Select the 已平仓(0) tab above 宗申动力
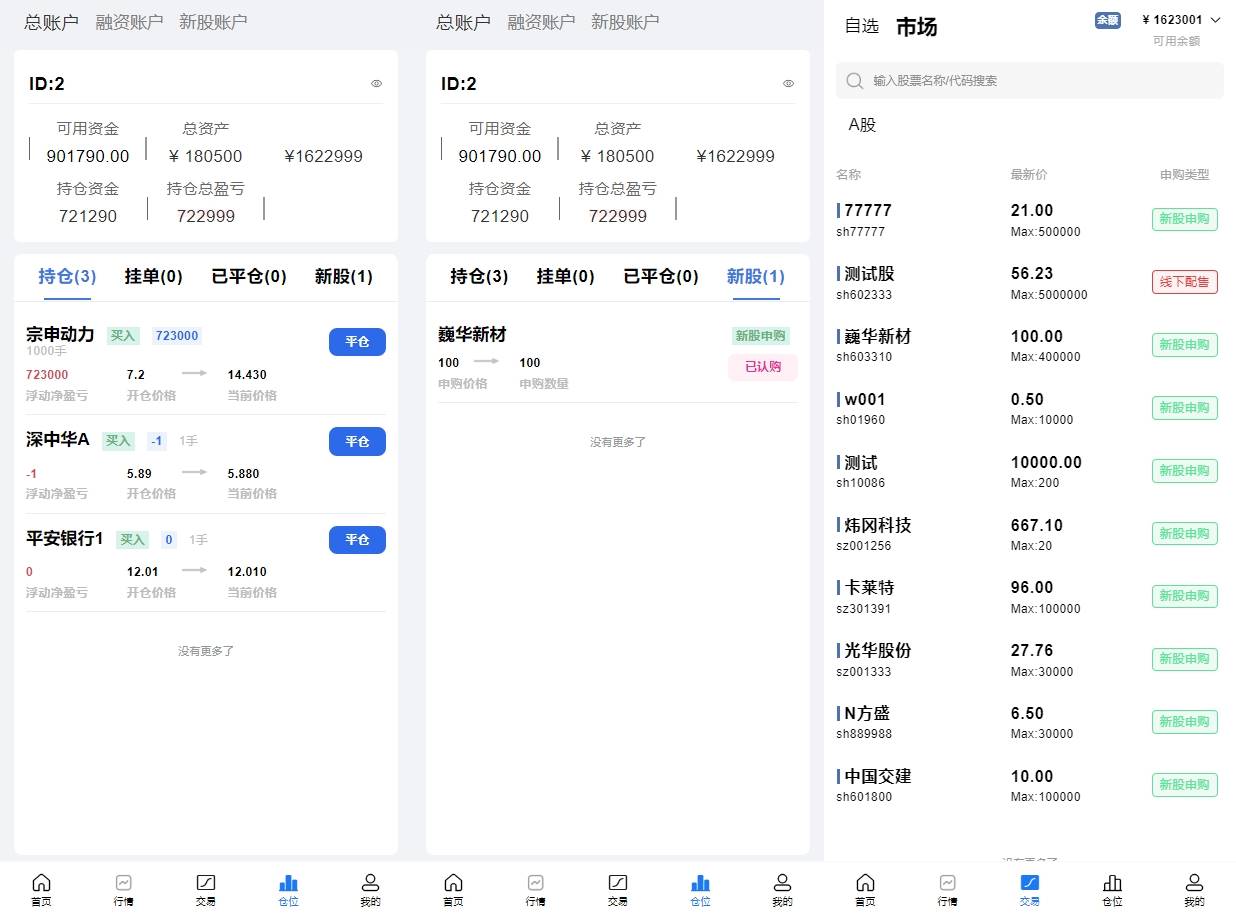Viewport: 1236px width, 915px height. pos(249,277)
